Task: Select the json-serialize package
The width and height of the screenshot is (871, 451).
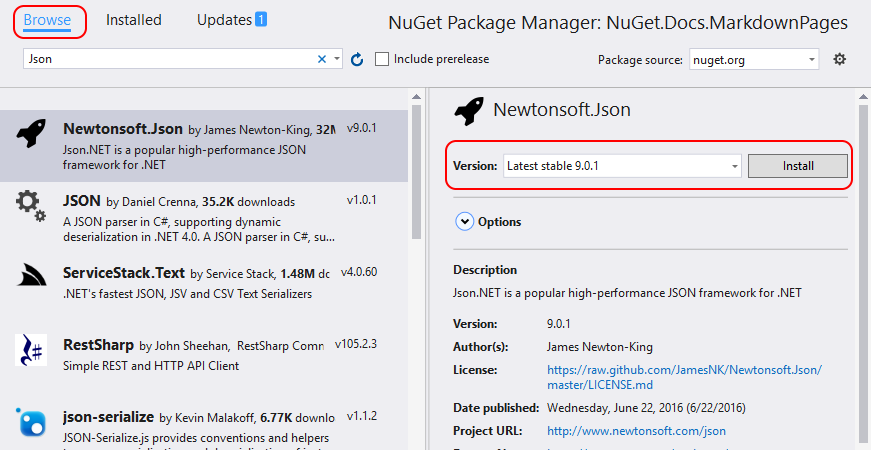Action: tap(204, 425)
